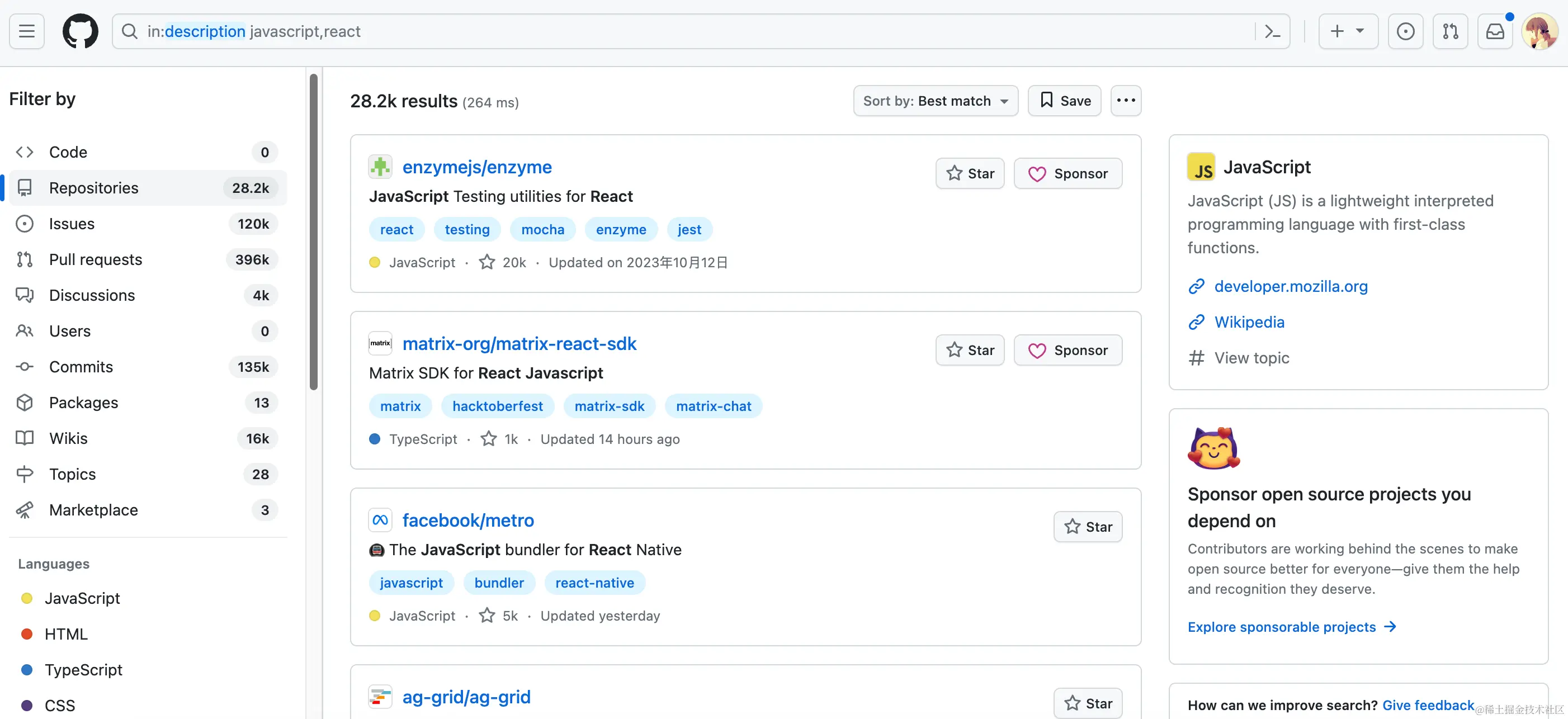Viewport: 1568px width, 719px height.
Task: Click the user avatar picture
Action: tap(1539, 31)
